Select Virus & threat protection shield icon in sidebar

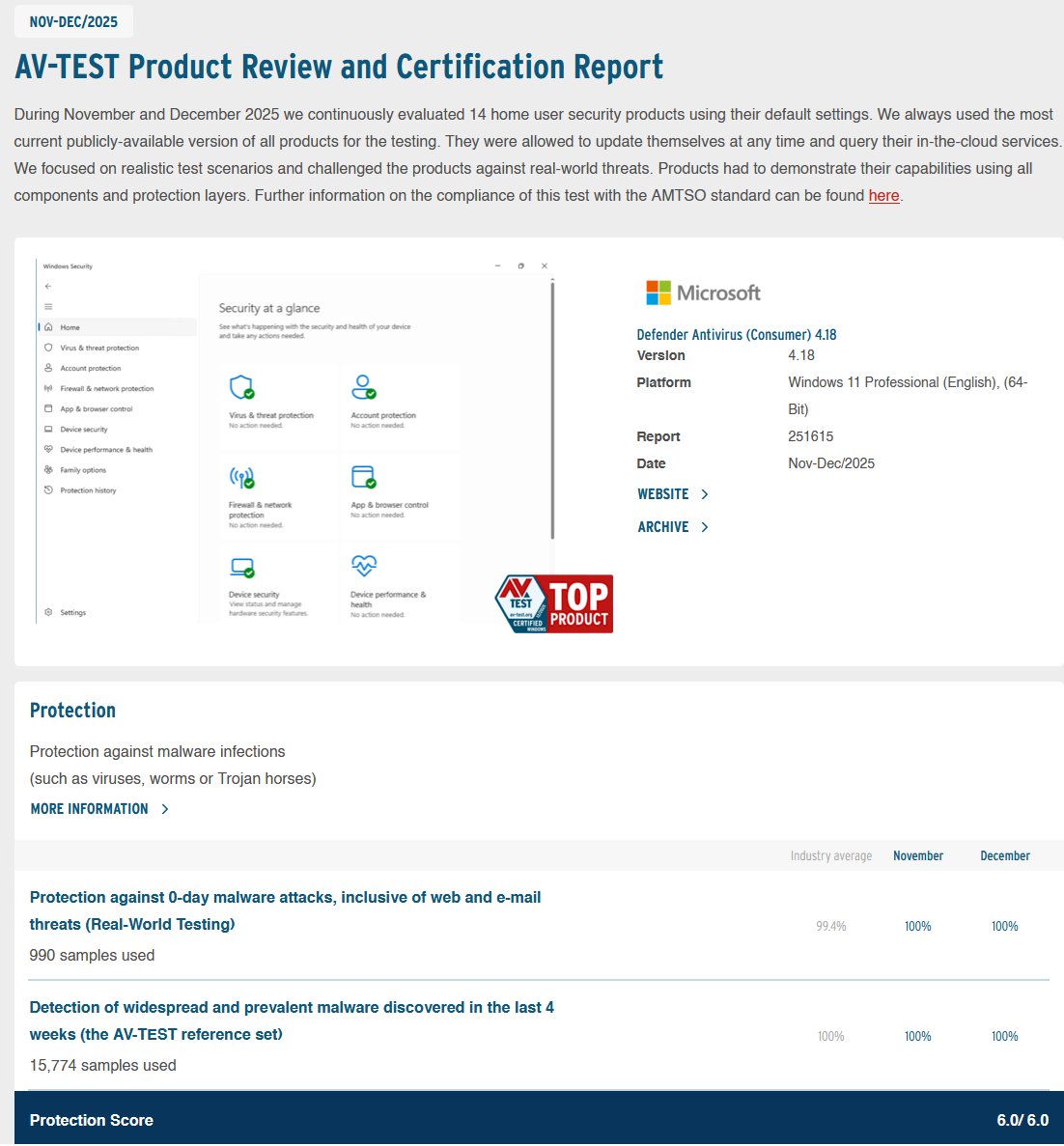pyautogui.click(x=48, y=348)
